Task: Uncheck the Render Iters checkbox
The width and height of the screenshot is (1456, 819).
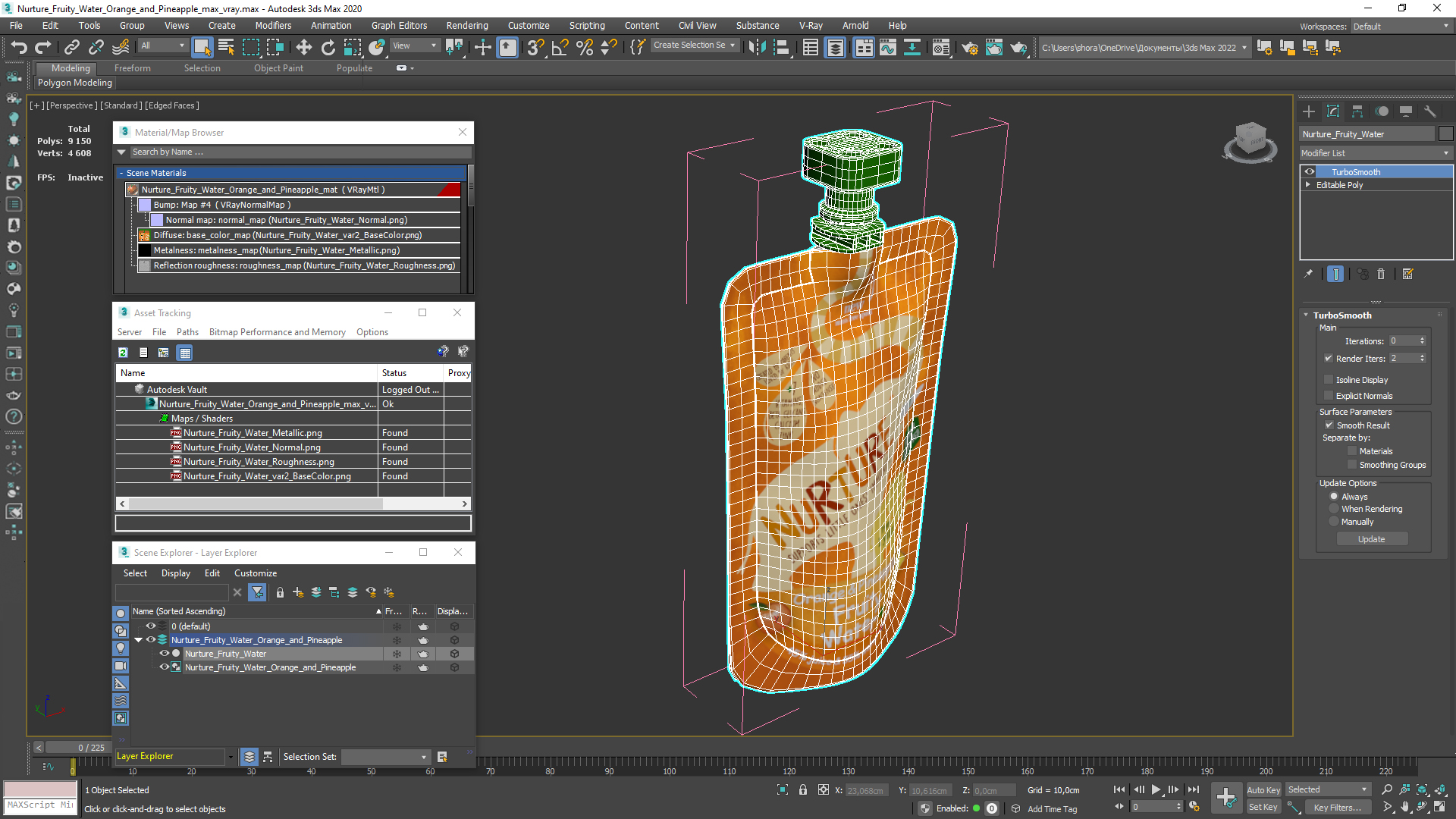Action: pos(1329,359)
